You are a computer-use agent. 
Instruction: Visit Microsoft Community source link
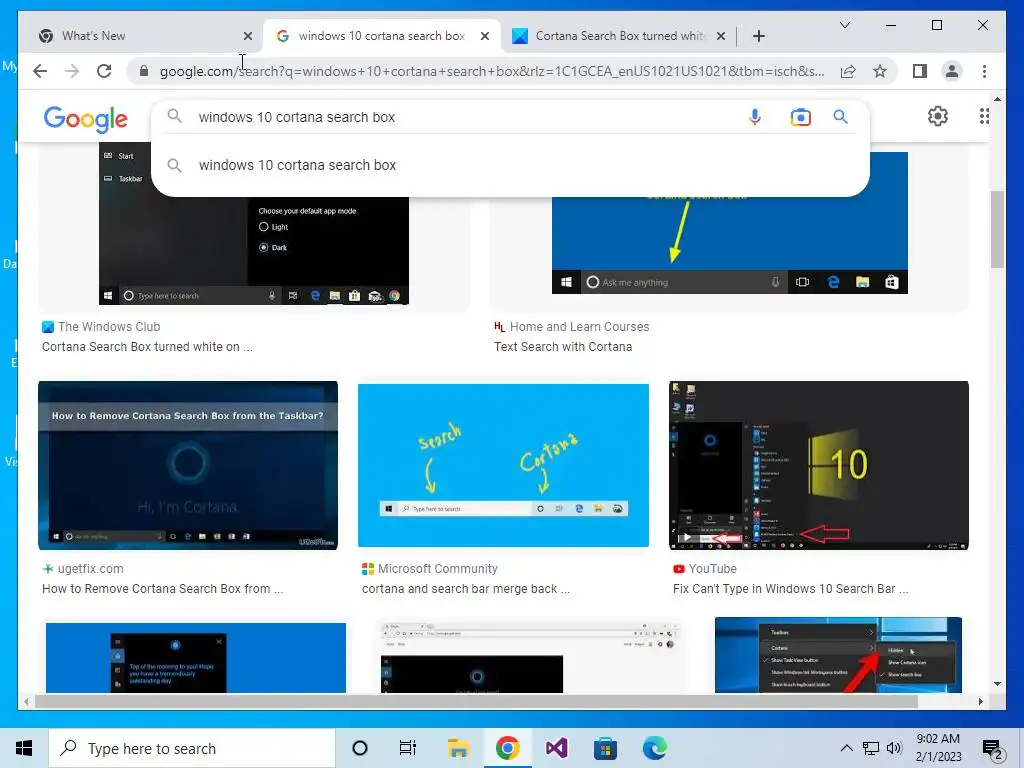430,569
